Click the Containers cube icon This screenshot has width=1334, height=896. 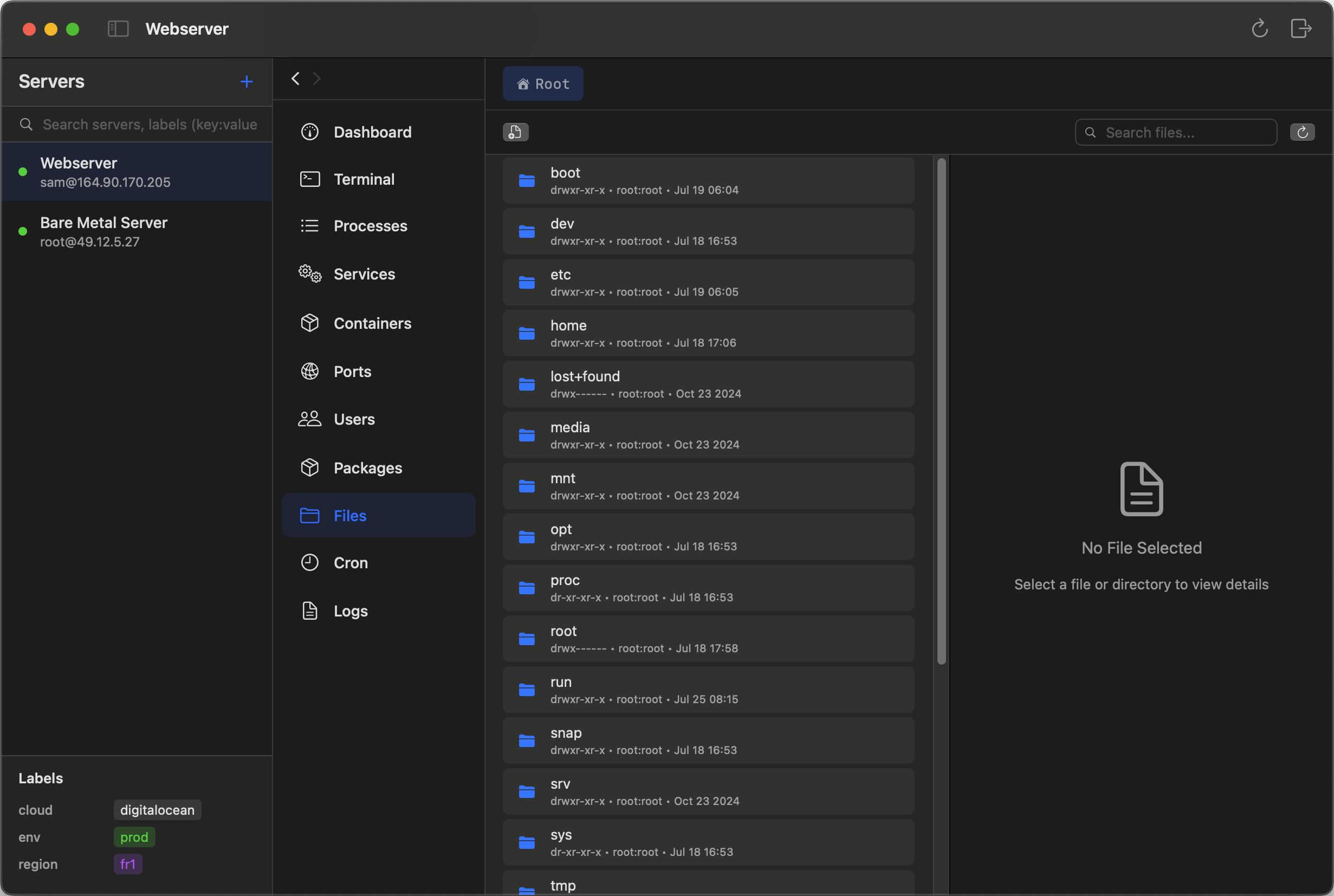coord(310,323)
